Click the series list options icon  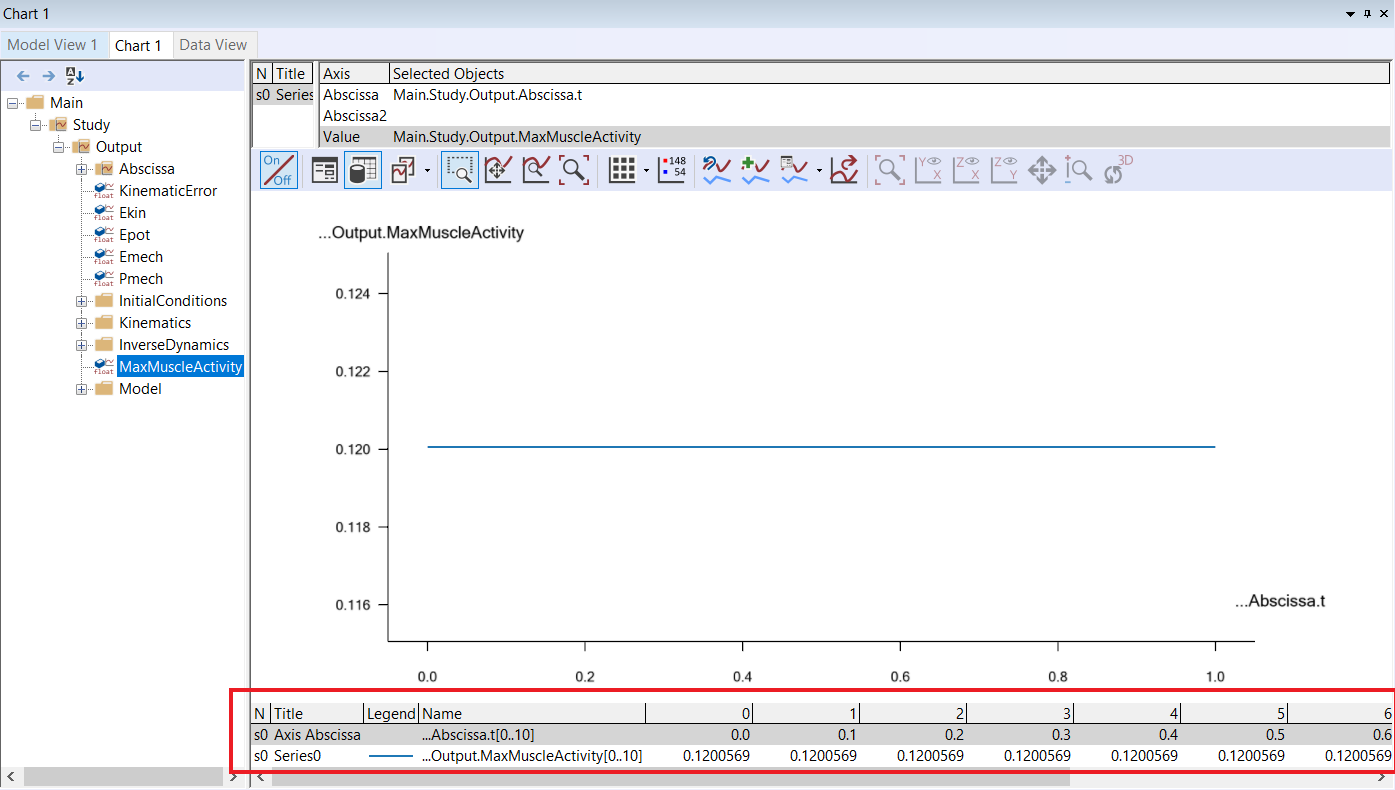click(x=794, y=170)
